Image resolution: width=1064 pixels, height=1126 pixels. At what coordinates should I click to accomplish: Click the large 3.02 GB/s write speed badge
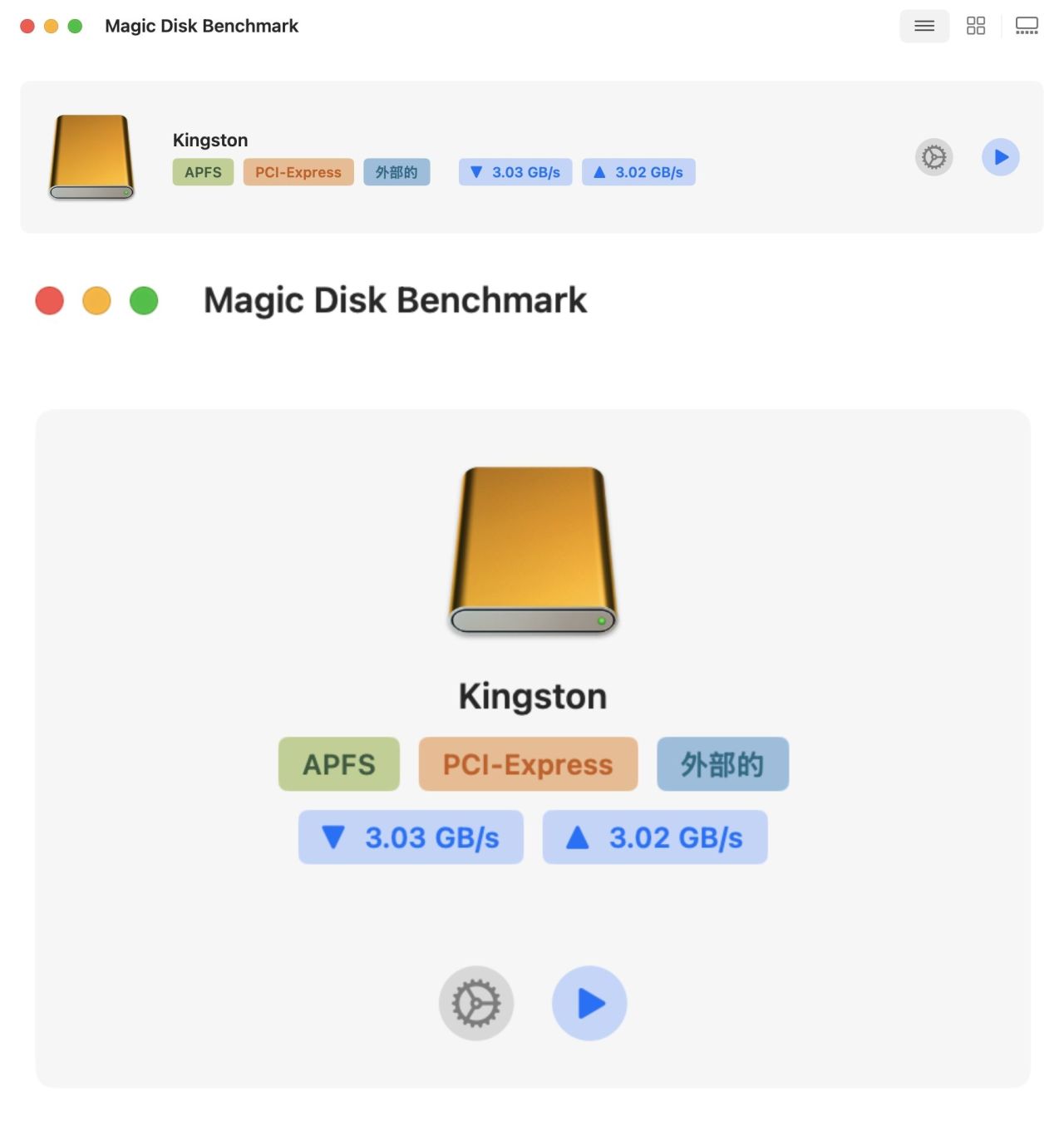click(x=655, y=837)
